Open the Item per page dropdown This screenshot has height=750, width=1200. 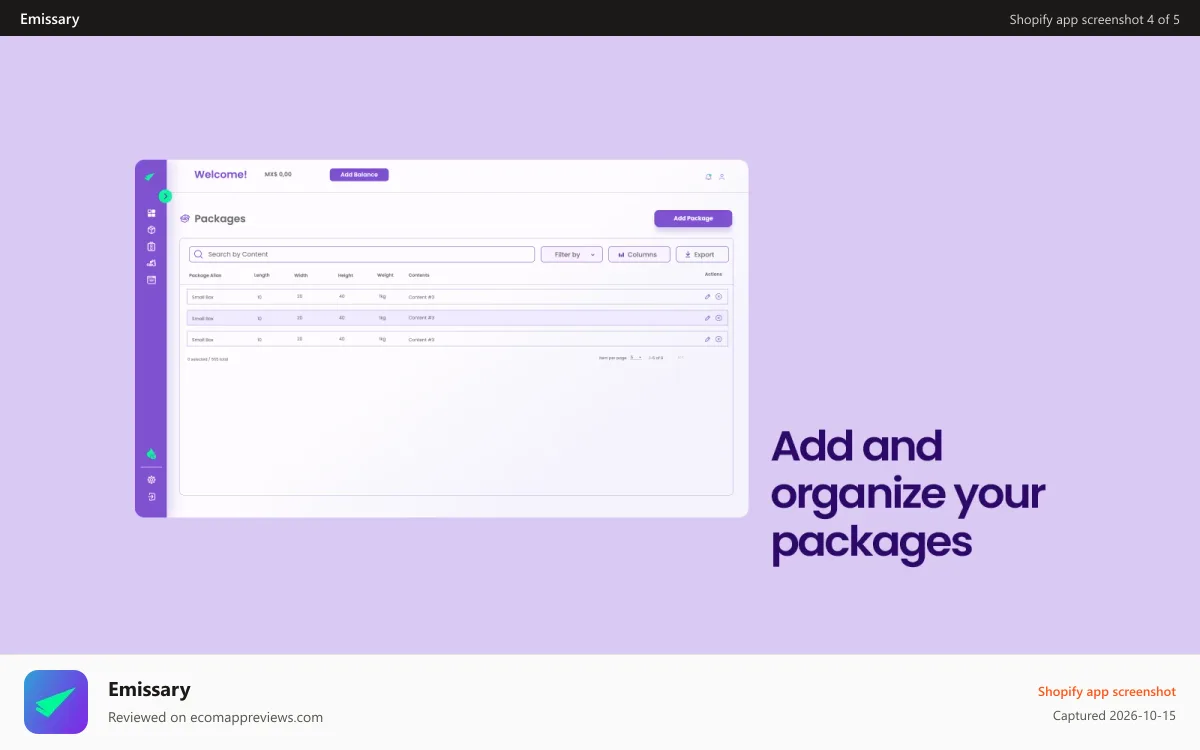[x=636, y=357]
